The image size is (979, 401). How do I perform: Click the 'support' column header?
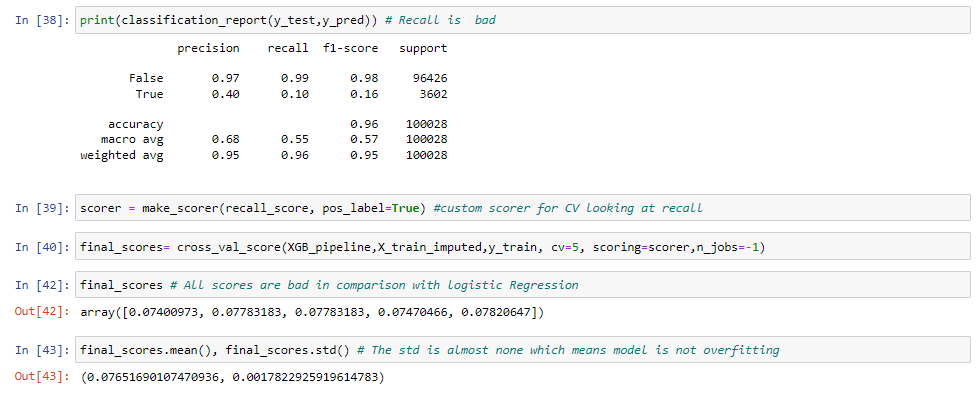pyautogui.click(x=423, y=48)
